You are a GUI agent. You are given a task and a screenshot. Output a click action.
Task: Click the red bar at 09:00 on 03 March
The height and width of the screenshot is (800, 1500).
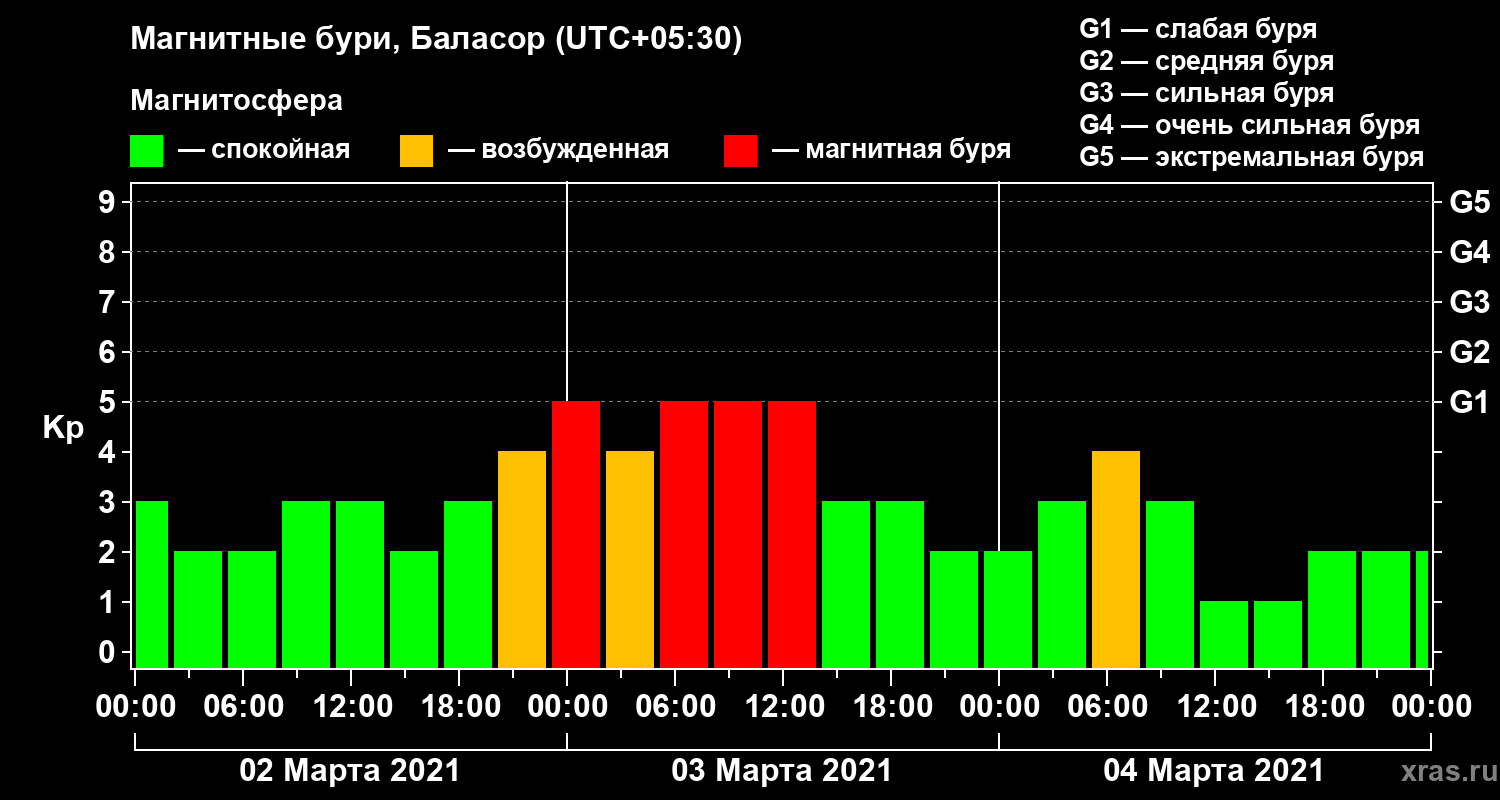coord(738,534)
